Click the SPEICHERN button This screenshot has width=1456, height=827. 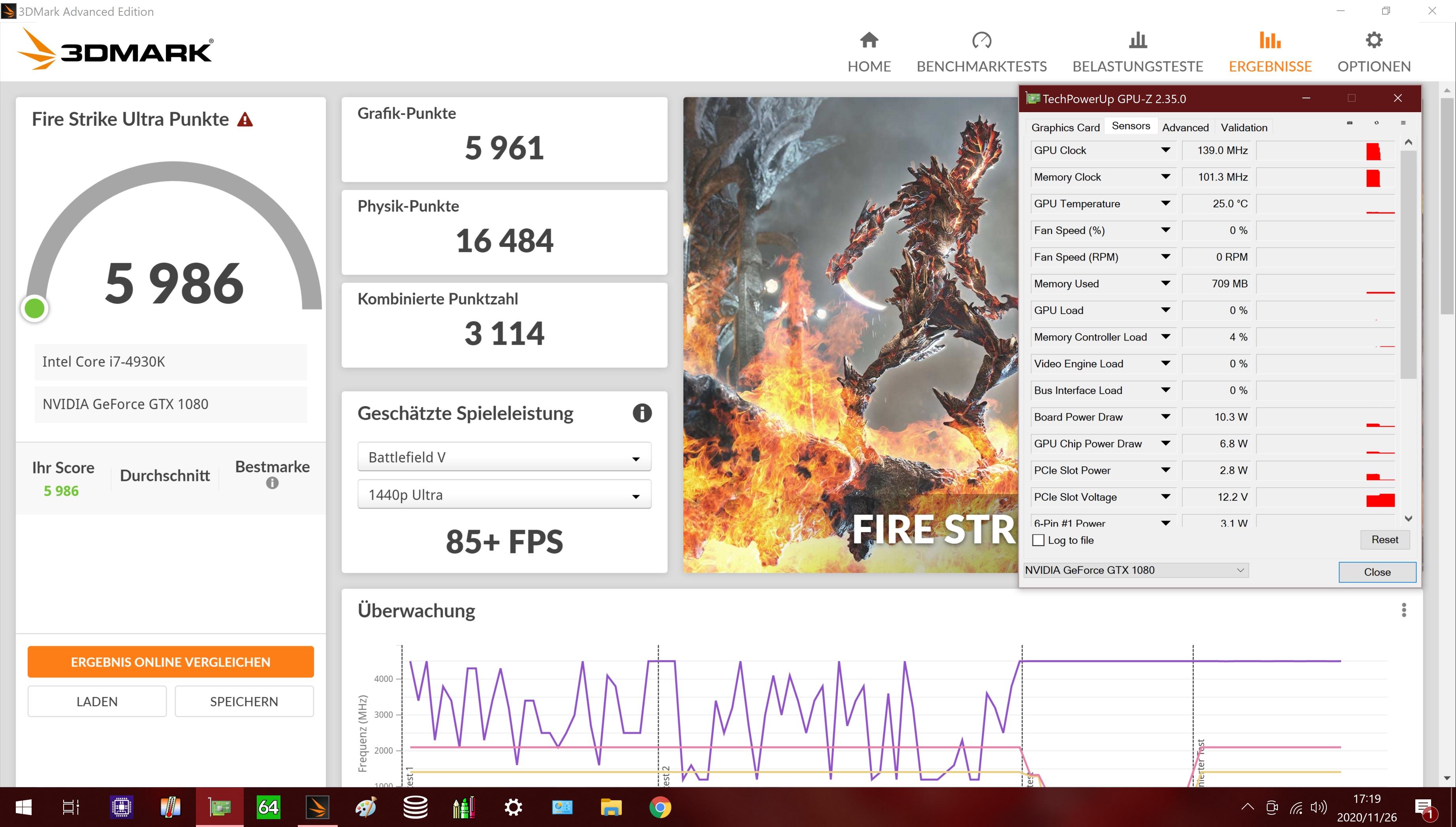tap(244, 701)
